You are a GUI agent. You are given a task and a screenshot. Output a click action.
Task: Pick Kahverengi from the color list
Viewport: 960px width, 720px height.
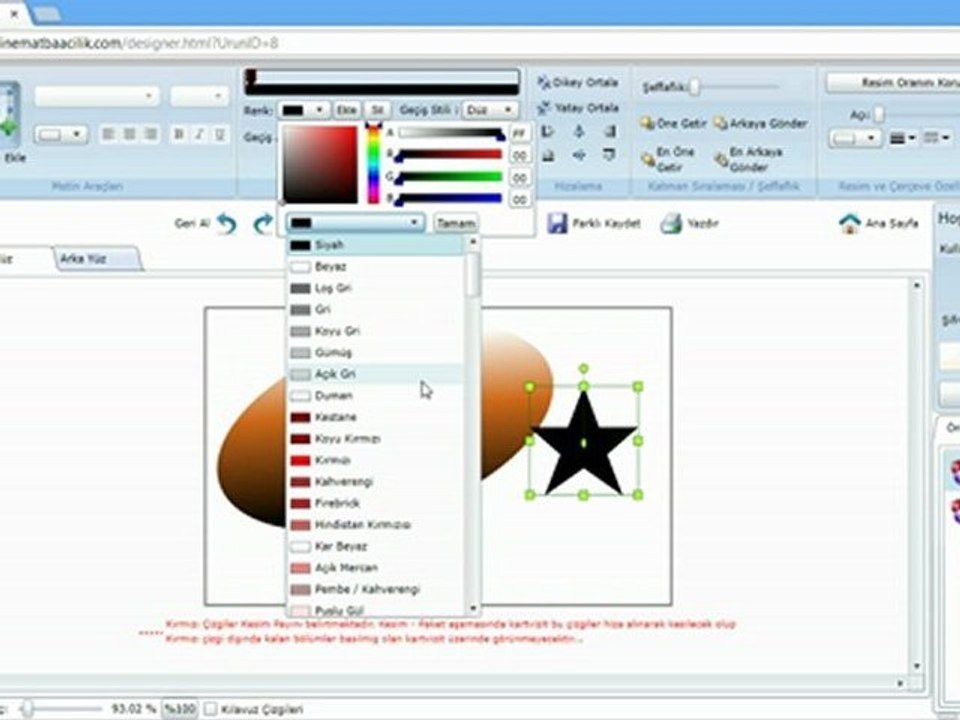(x=375, y=482)
